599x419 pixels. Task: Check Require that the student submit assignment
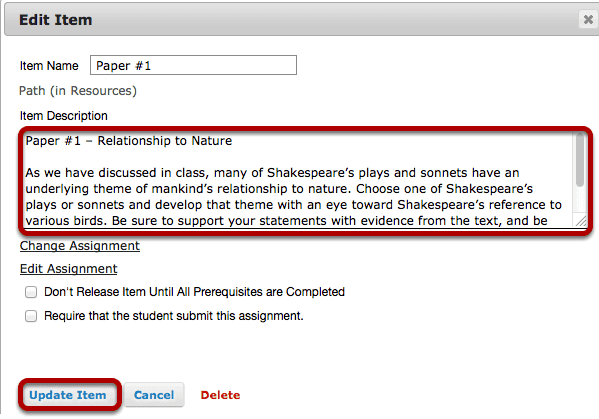coord(31,316)
